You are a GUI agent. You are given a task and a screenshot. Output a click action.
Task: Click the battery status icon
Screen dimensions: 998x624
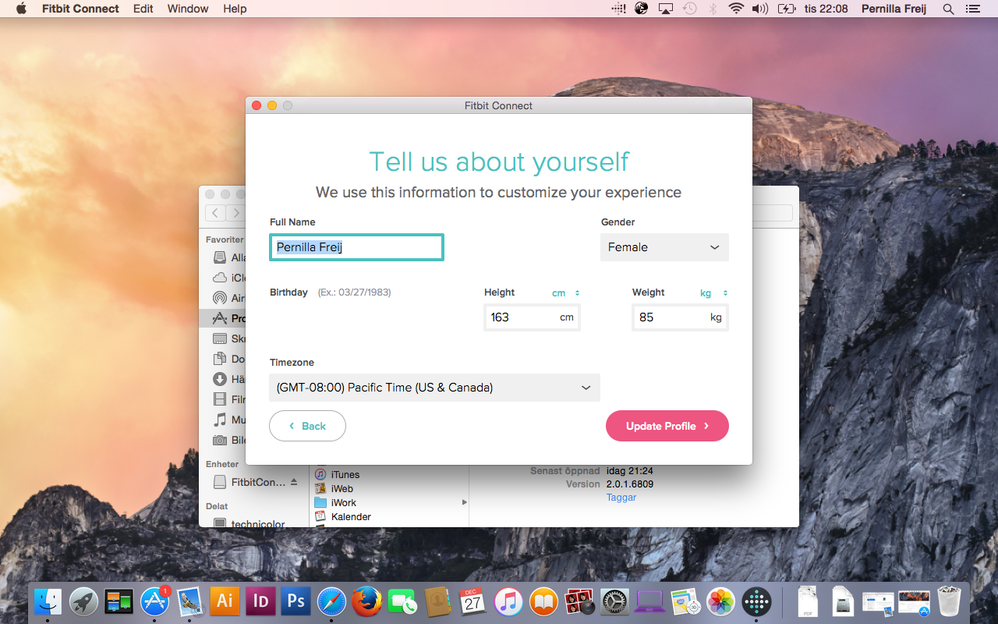pos(786,9)
